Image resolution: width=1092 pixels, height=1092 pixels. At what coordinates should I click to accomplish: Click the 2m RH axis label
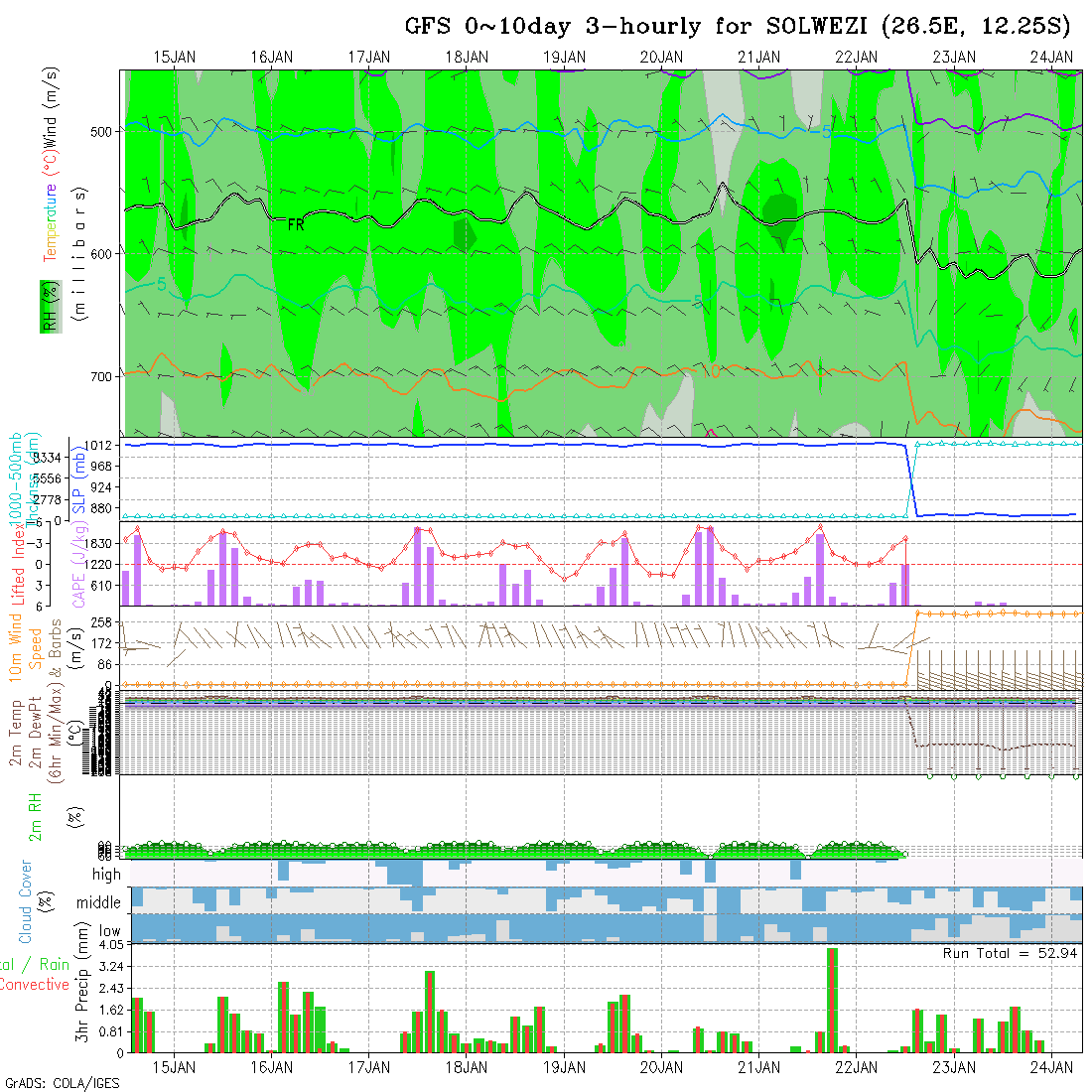tap(35, 816)
